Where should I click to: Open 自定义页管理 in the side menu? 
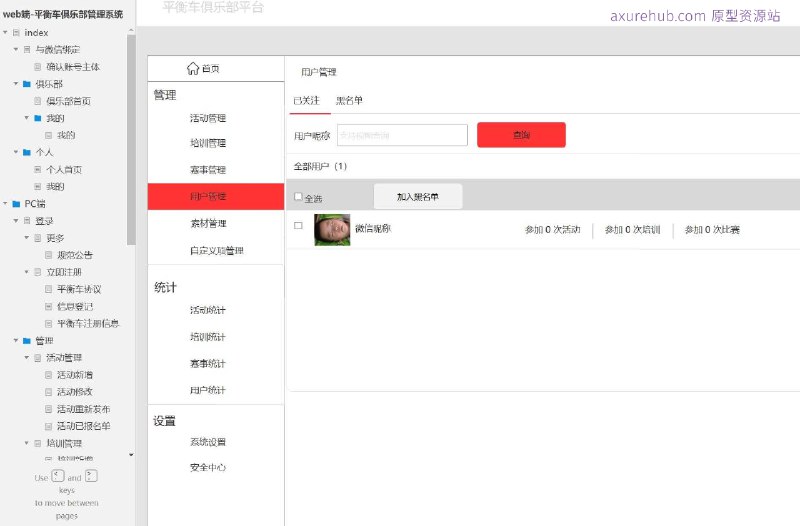216,251
